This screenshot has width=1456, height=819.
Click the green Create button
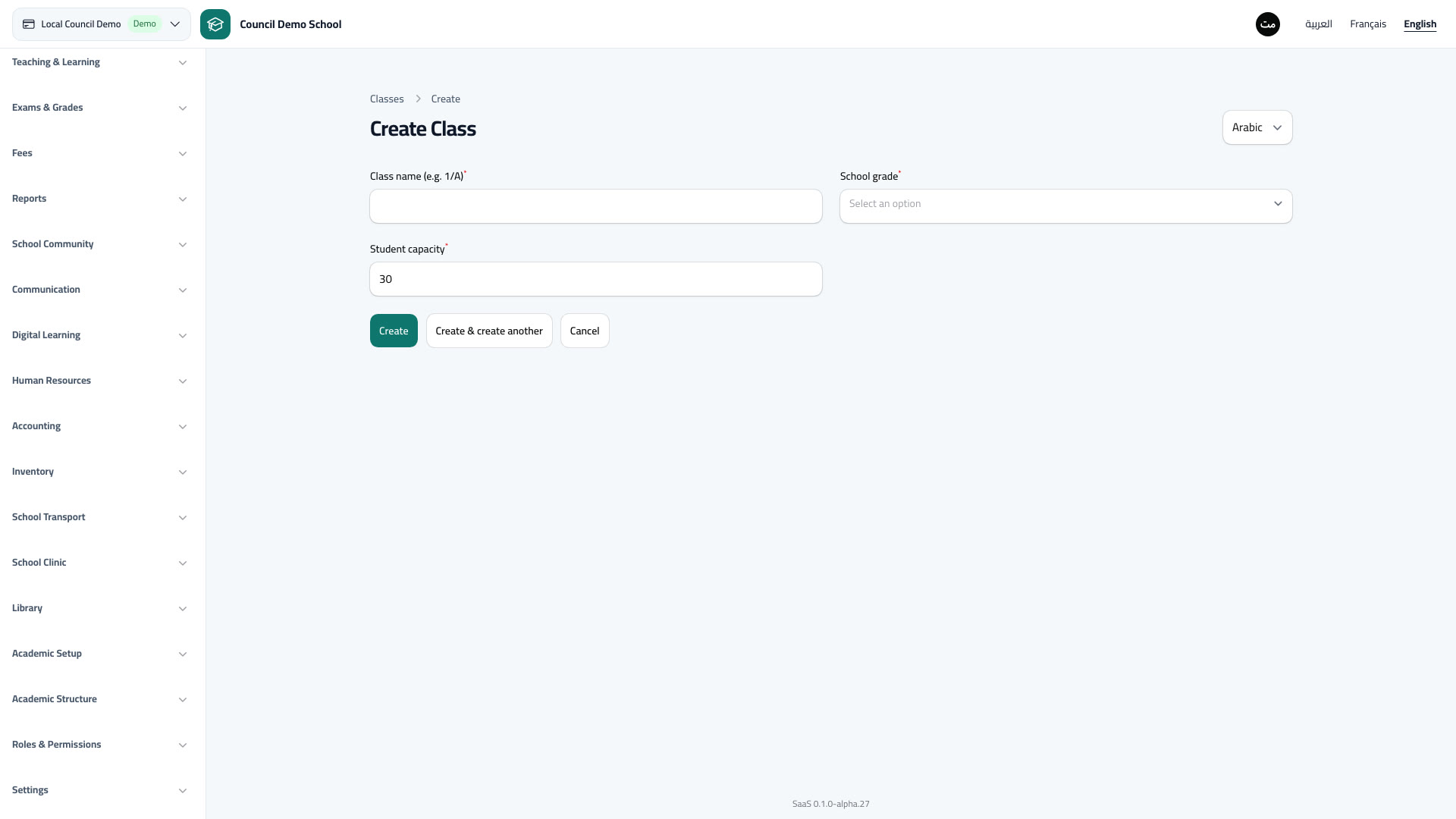[x=394, y=331]
